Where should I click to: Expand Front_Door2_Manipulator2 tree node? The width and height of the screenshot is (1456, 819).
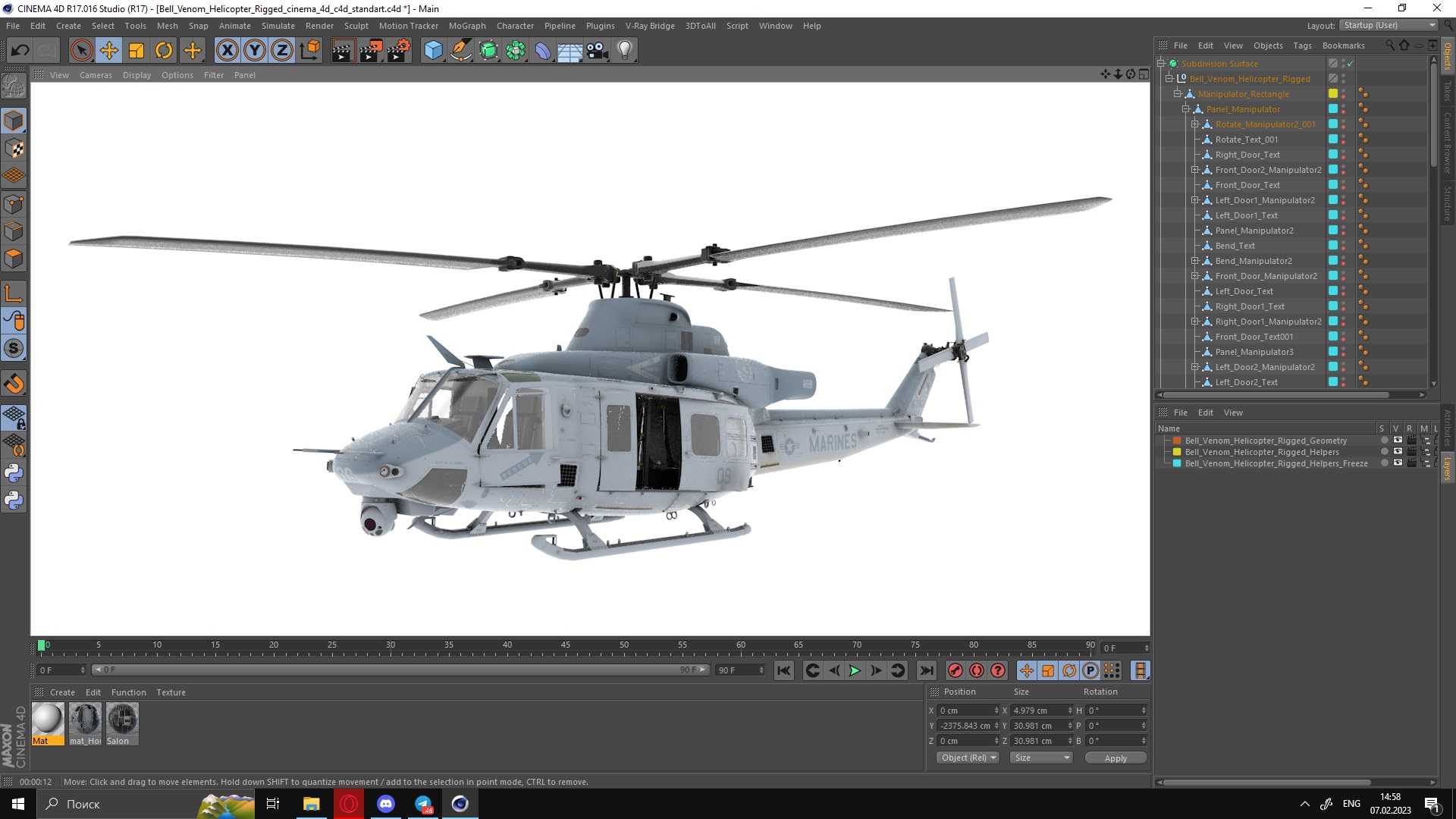coord(1194,170)
